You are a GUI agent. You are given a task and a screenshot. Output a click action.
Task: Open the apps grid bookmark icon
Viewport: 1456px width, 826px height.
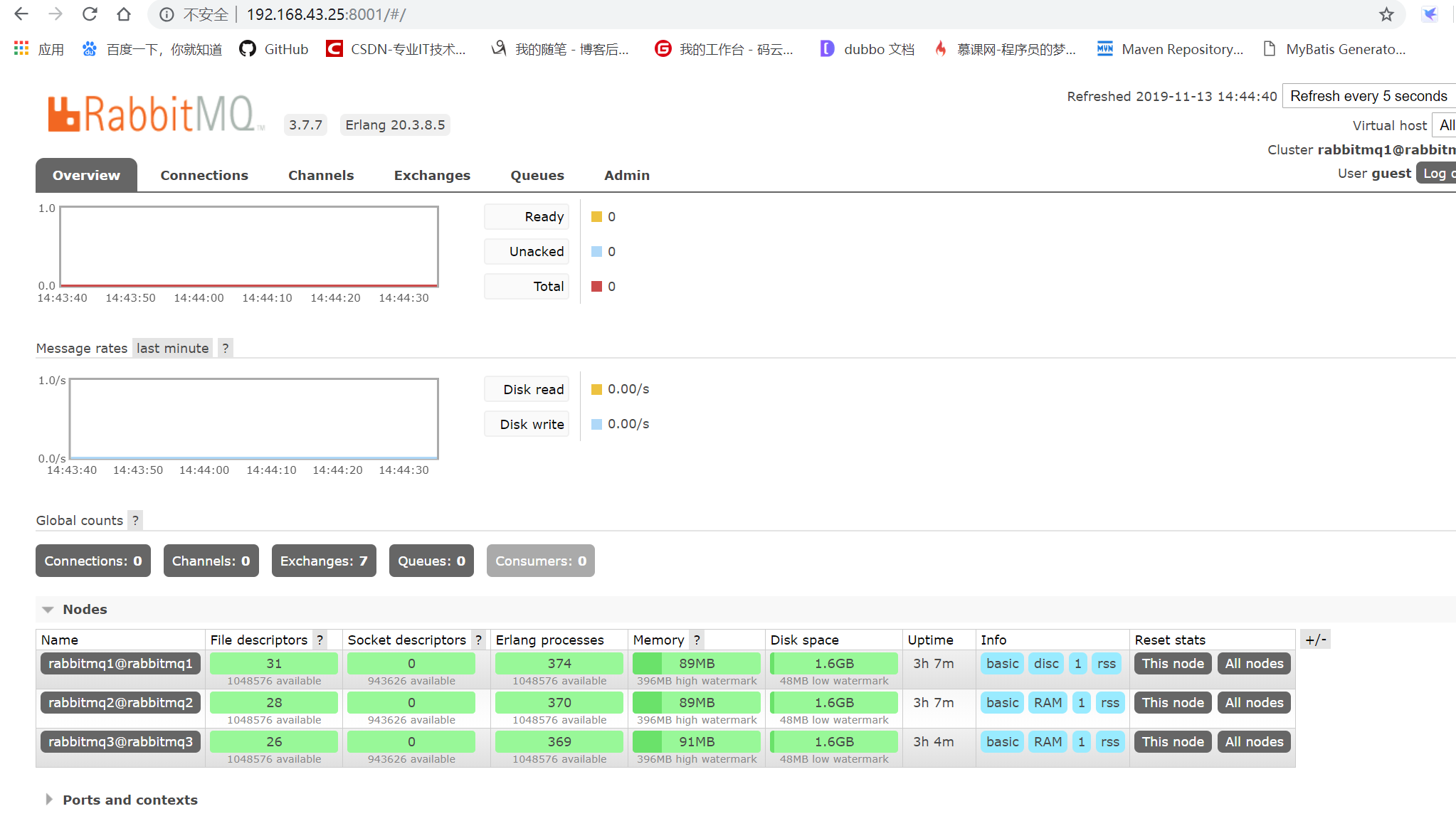click(21, 48)
